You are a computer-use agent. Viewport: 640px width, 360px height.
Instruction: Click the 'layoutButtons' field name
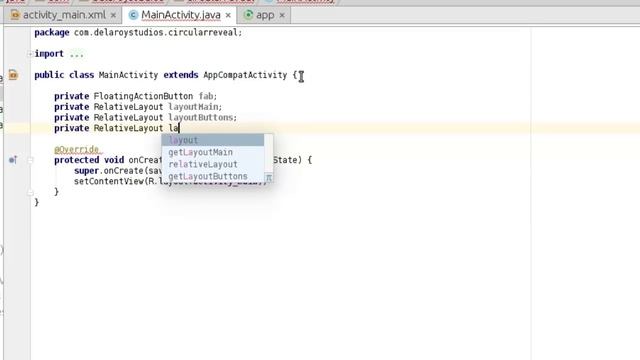(201, 118)
